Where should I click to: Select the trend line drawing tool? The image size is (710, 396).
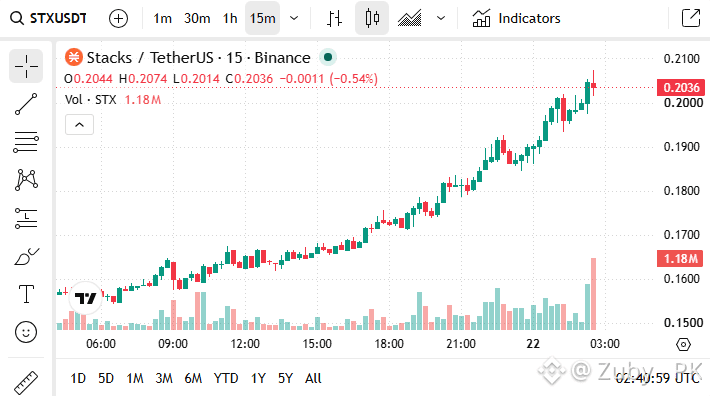pyautogui.click(x=26, y=104)
